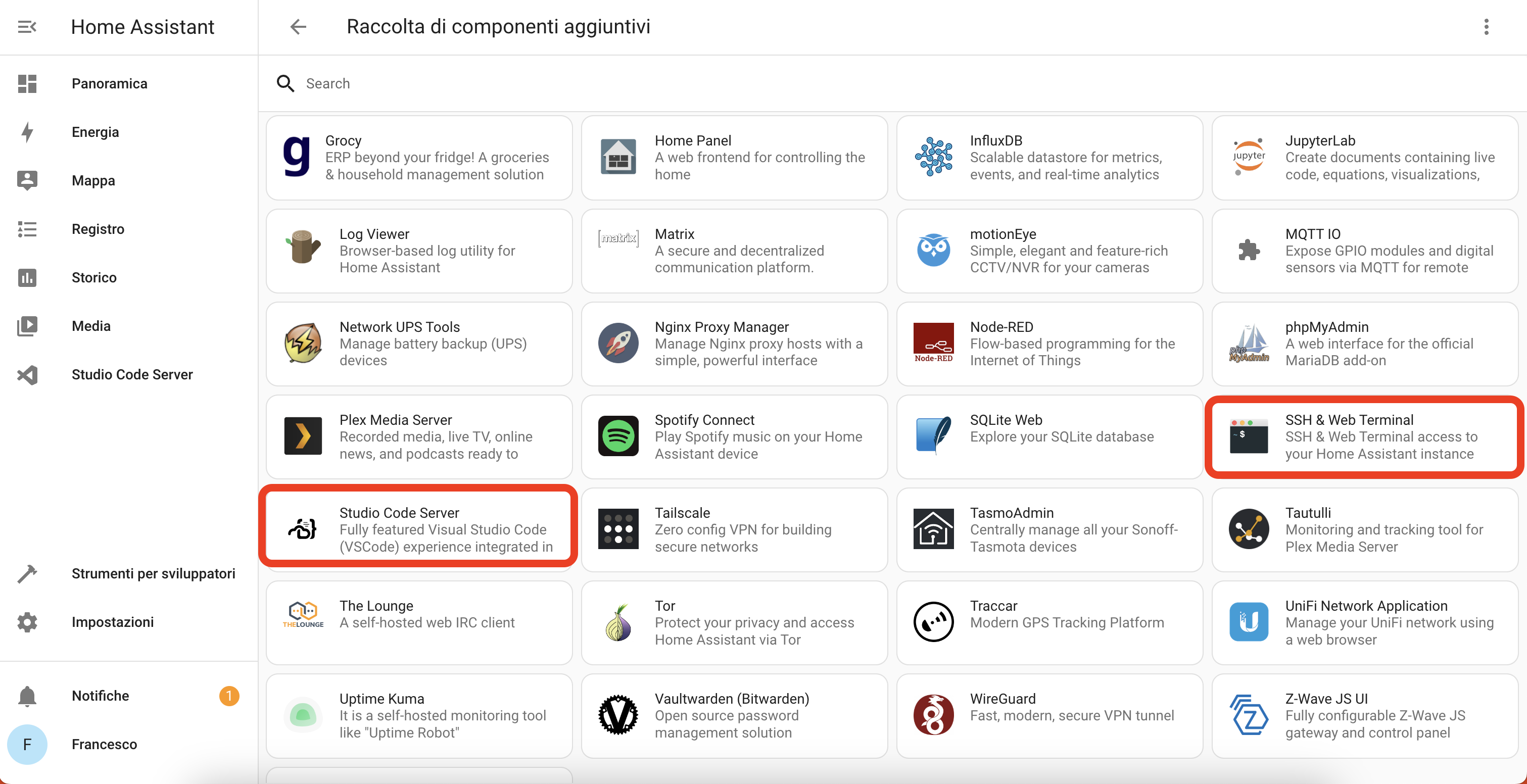Open the InfluxDB add-on title
1527x784 pixels.
click(996, 140)
